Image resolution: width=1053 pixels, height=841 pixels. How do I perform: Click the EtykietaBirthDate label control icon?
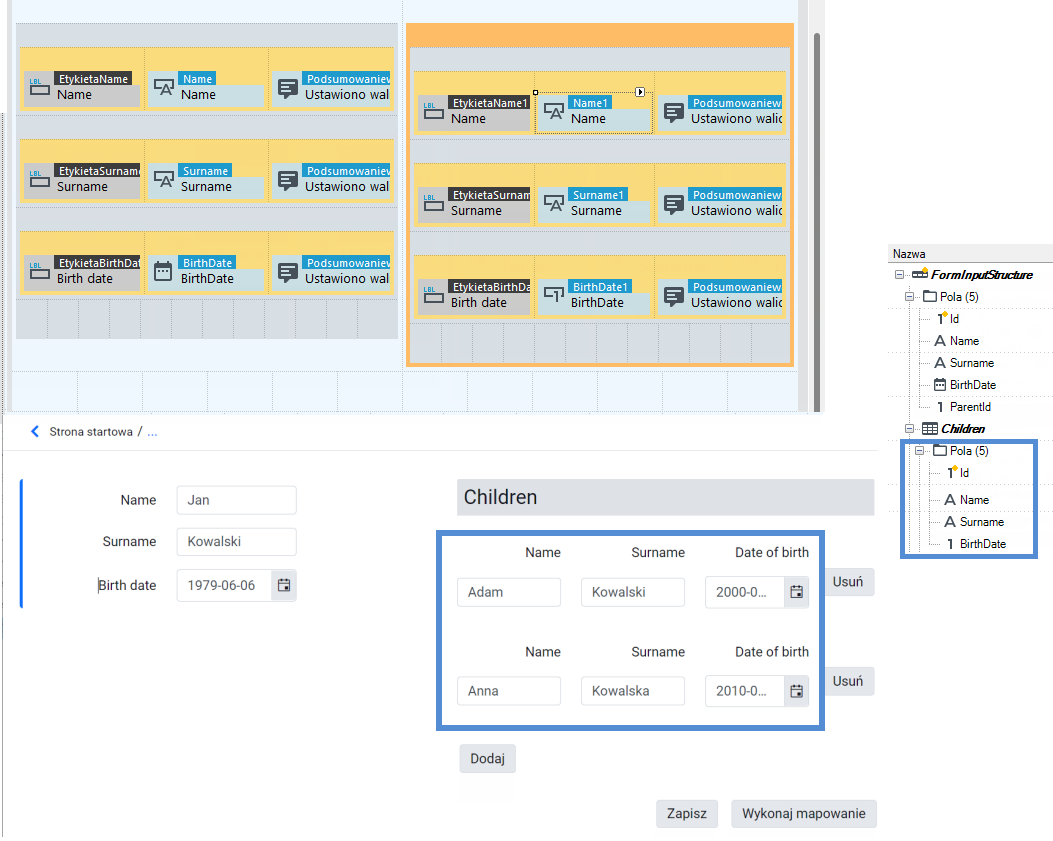40,271
